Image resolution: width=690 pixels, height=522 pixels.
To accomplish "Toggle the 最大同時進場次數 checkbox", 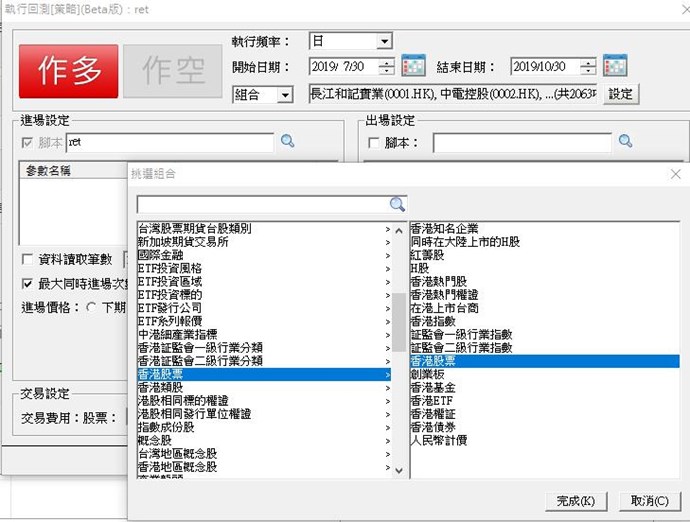I will [28, 283].
